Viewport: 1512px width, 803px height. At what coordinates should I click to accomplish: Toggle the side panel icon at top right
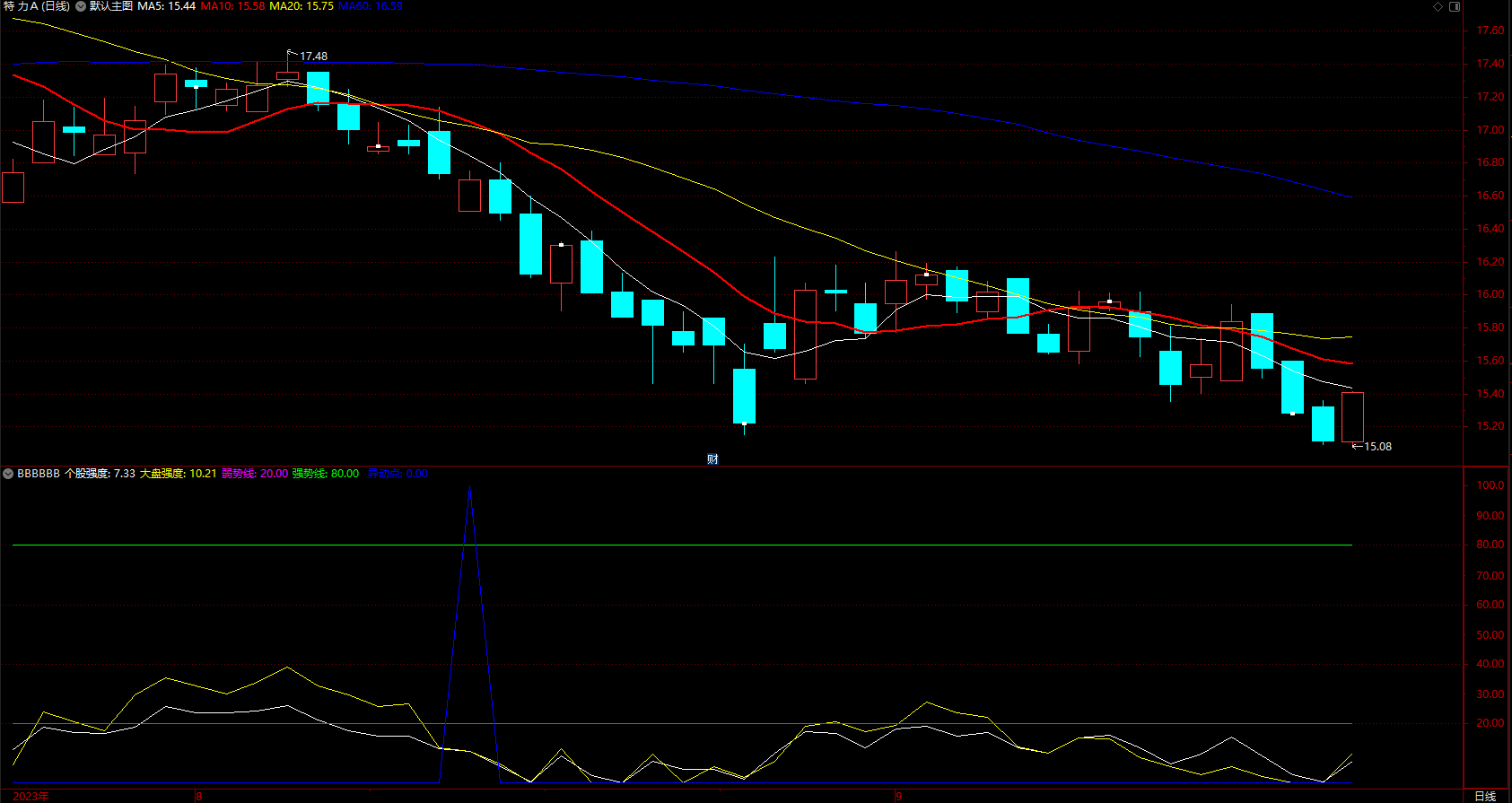[1455, 6]
